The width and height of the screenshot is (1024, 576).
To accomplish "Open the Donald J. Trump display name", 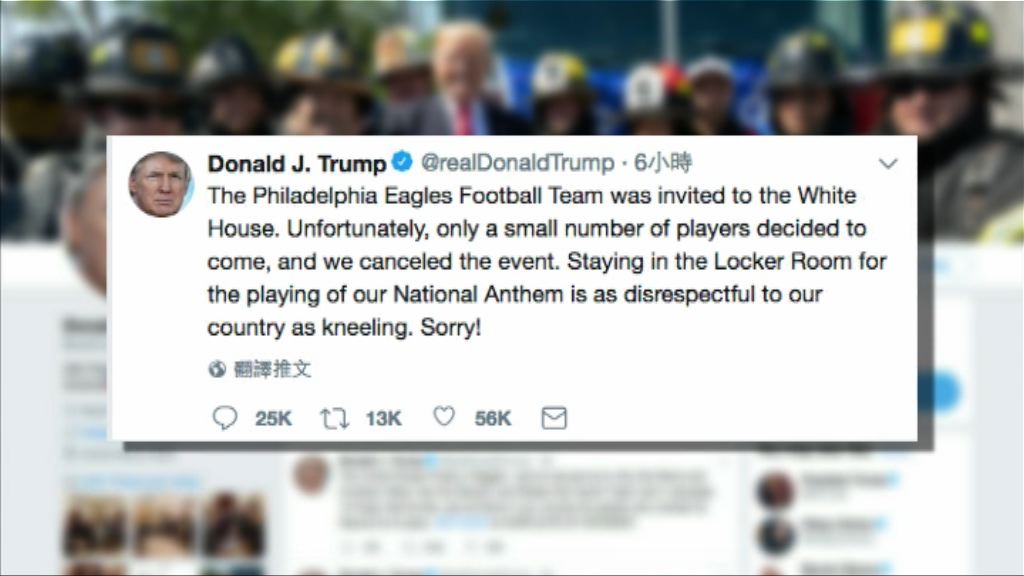I will 296,163.
